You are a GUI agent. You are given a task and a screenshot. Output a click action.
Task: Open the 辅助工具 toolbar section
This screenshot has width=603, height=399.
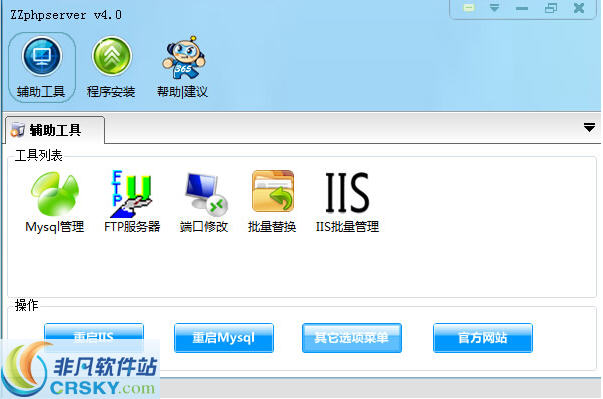pos(42,67)
